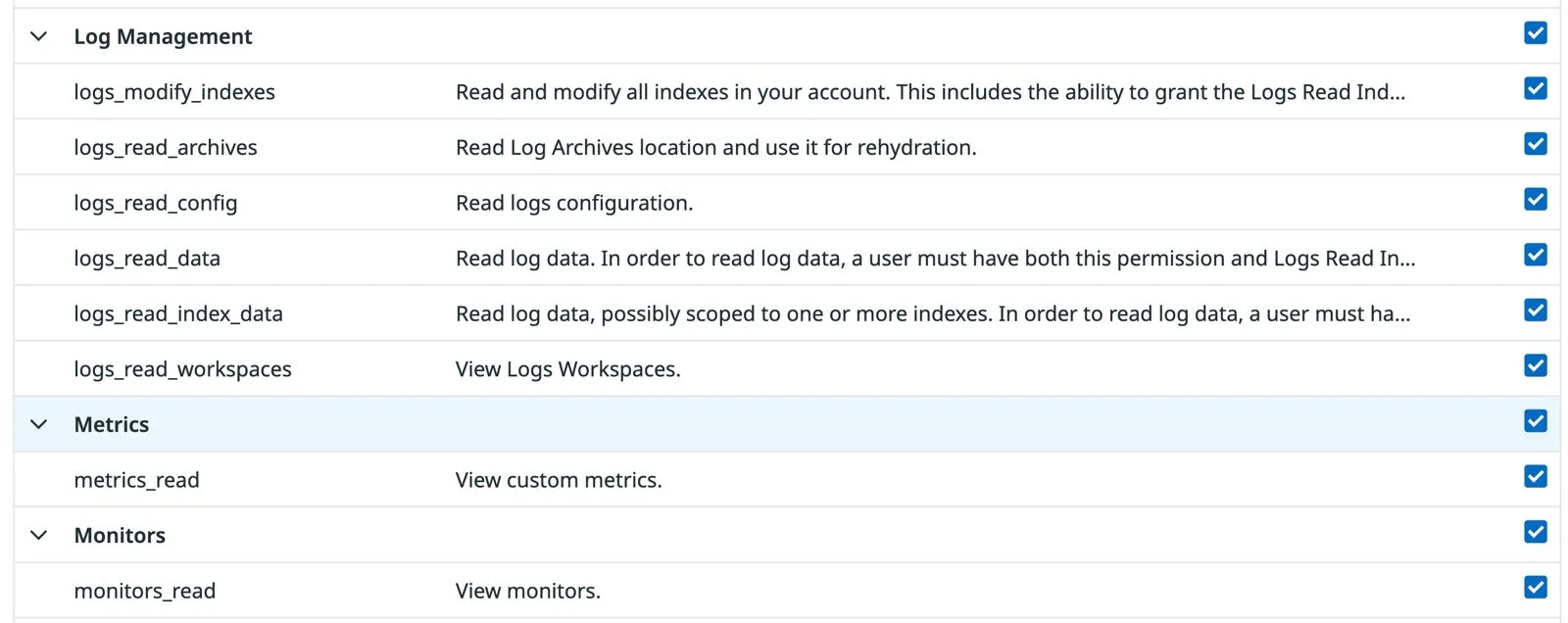The width and height of the screenshot is (1568, 623).
Task: Uncheck the Metrics group checkbox
Action: (x=1536, y=421)
